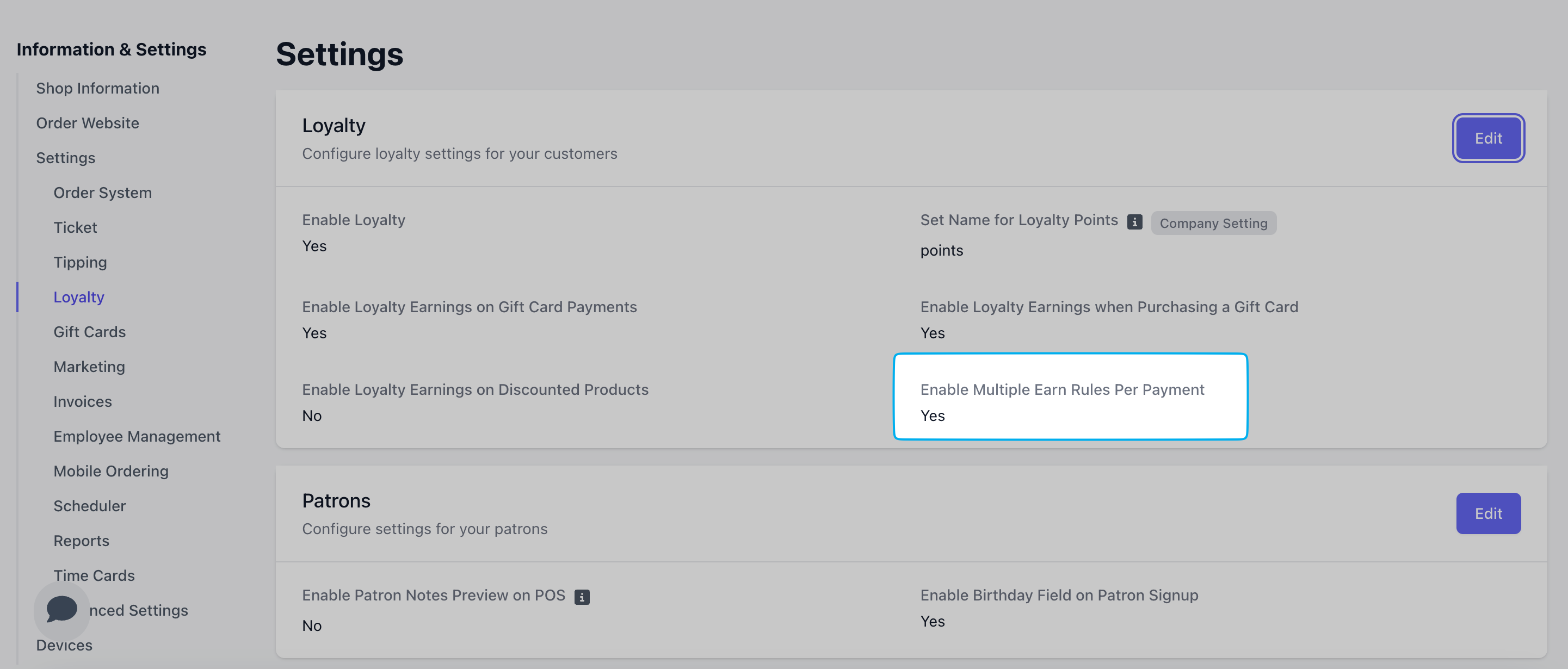Open Tipping settings

(80, 262)
